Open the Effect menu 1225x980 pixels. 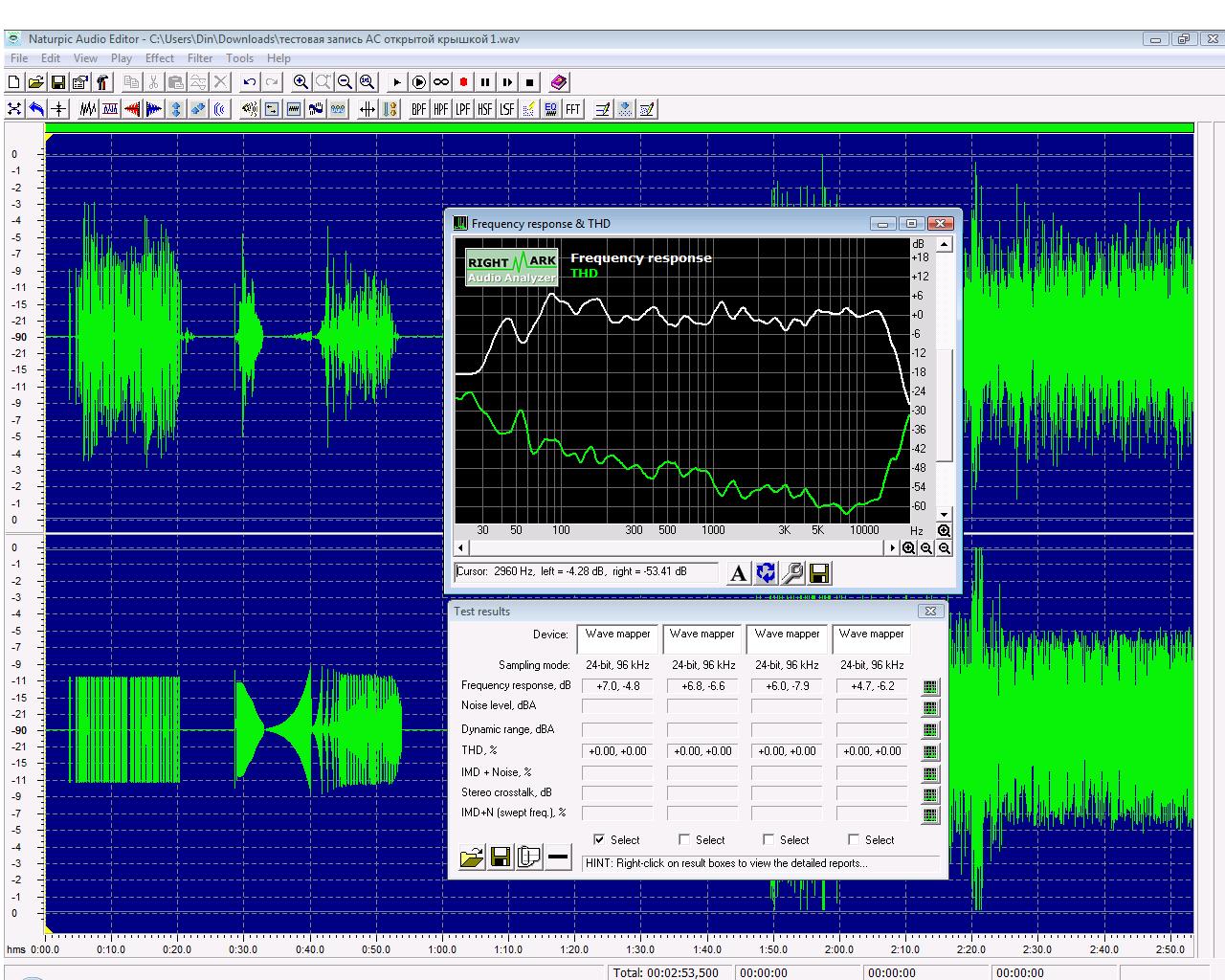159,58
